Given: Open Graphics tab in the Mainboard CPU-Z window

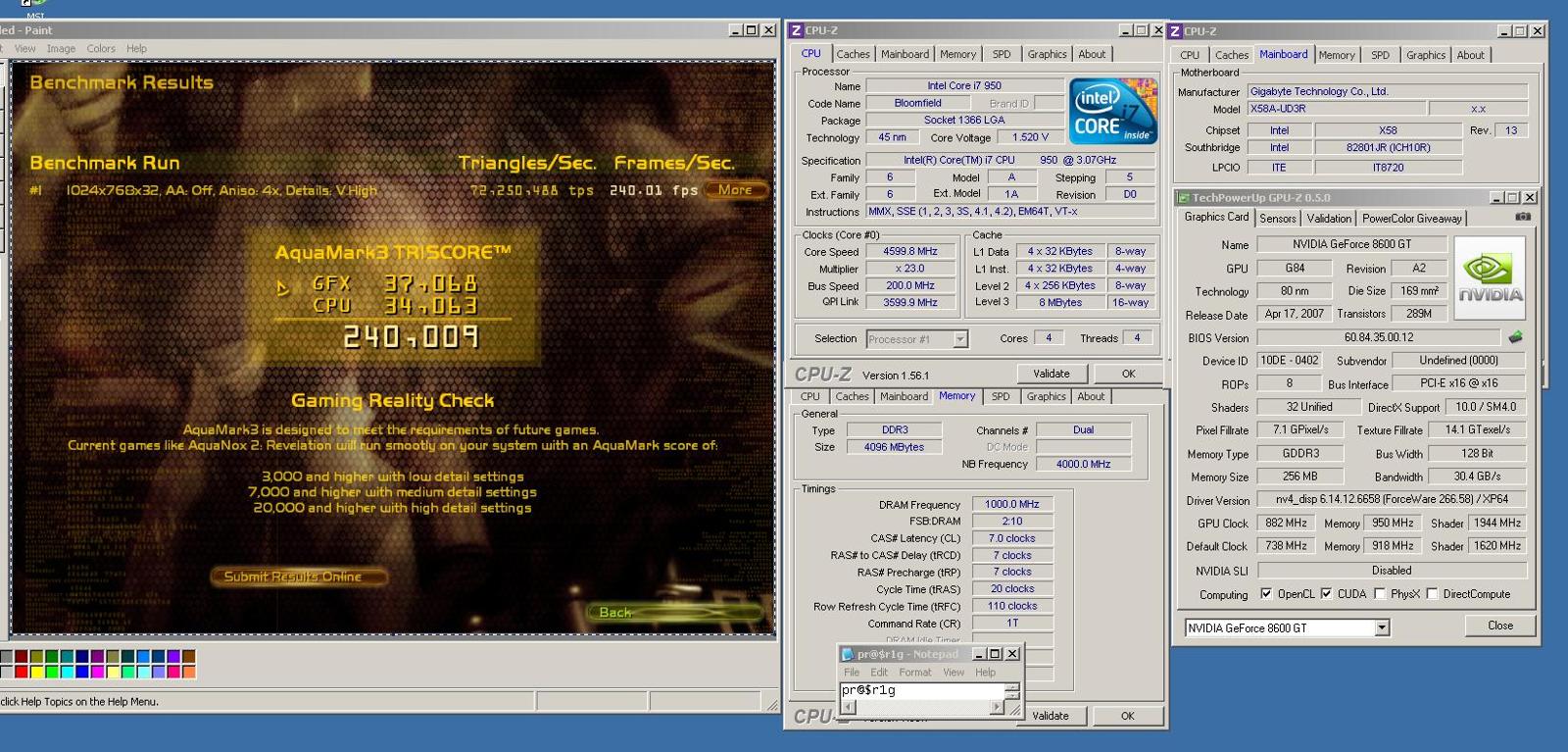Looking at the screenshot, I should coord(1425,55).
